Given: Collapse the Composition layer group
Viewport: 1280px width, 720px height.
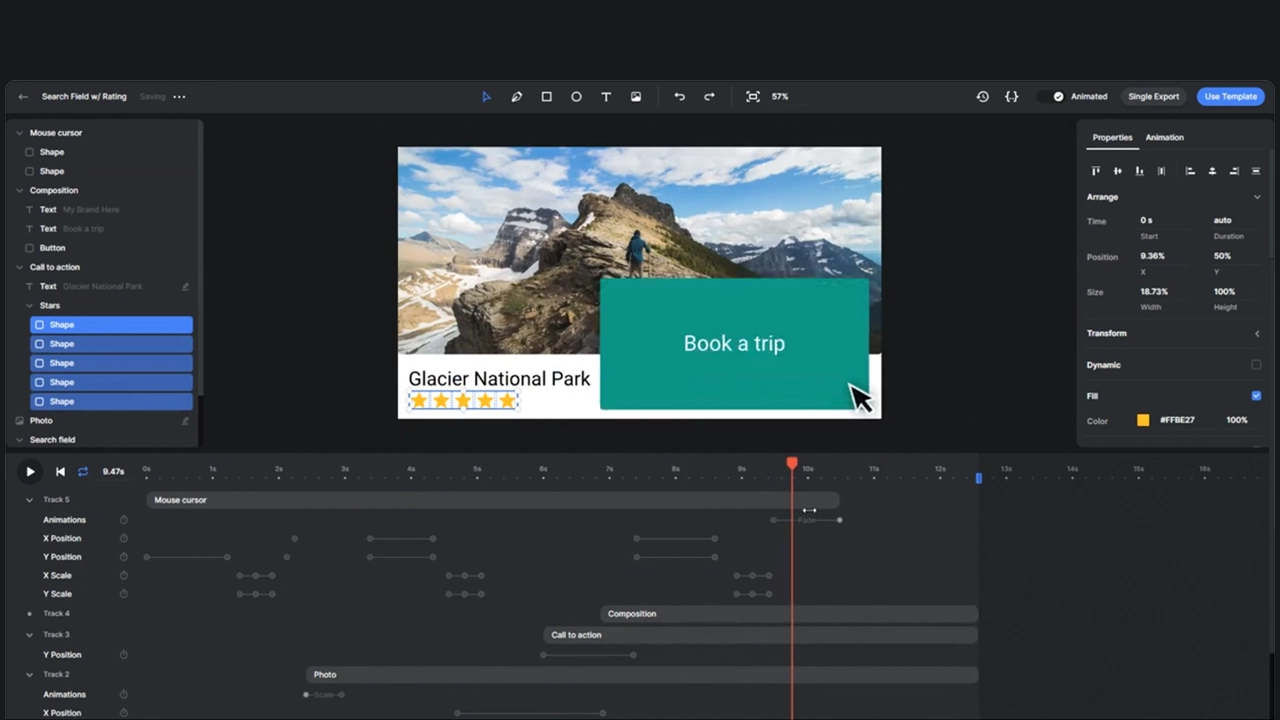Looking at the screenshot, I should (19, 191).
